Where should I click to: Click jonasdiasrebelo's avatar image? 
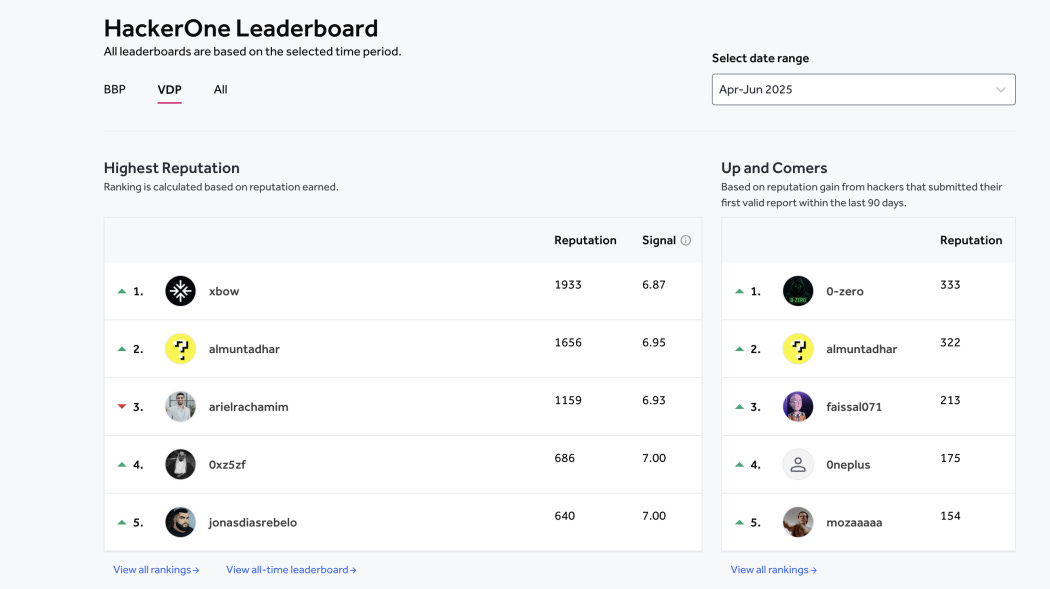[x=180, y=521]
